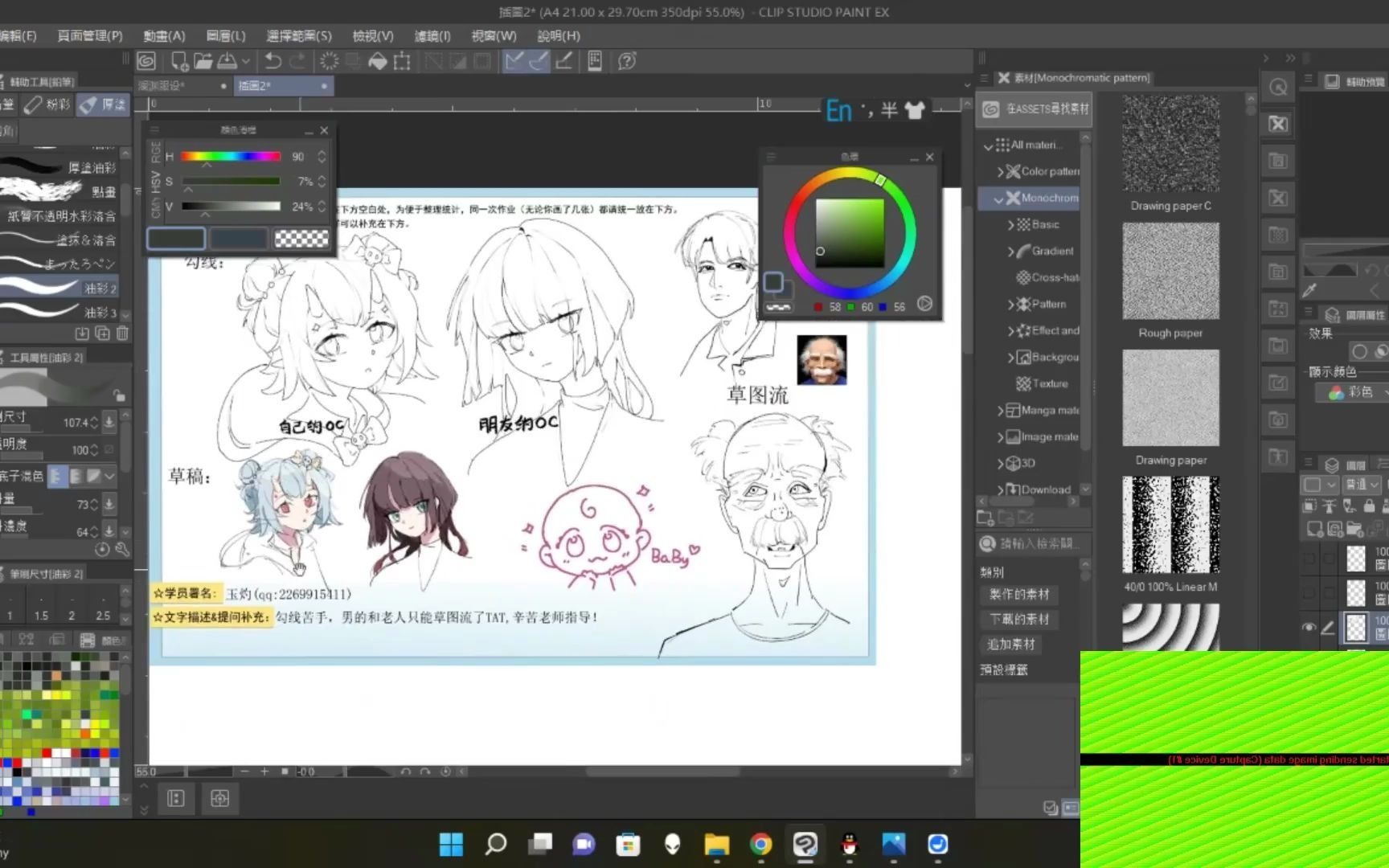Open the 圖層(L) menu
The height and width of the screenshot is (868, 1389).
click(226, 35)
